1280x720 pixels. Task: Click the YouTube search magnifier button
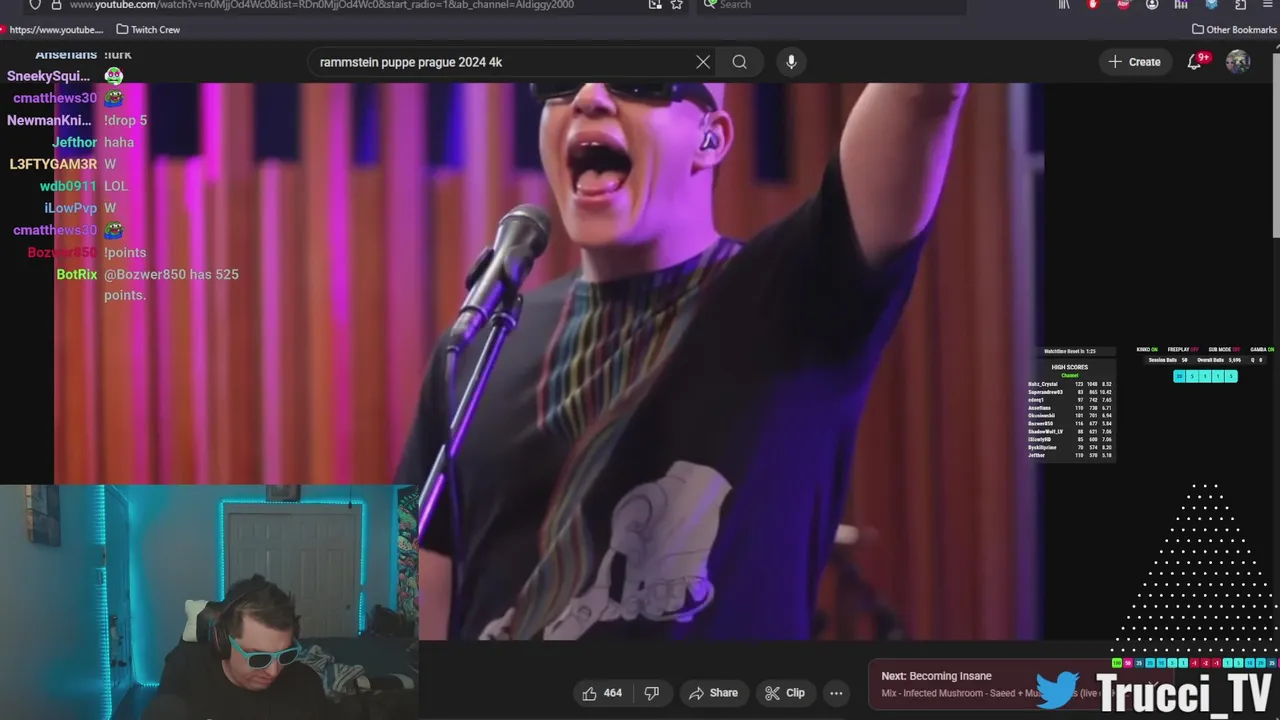[x=739, y=62]
